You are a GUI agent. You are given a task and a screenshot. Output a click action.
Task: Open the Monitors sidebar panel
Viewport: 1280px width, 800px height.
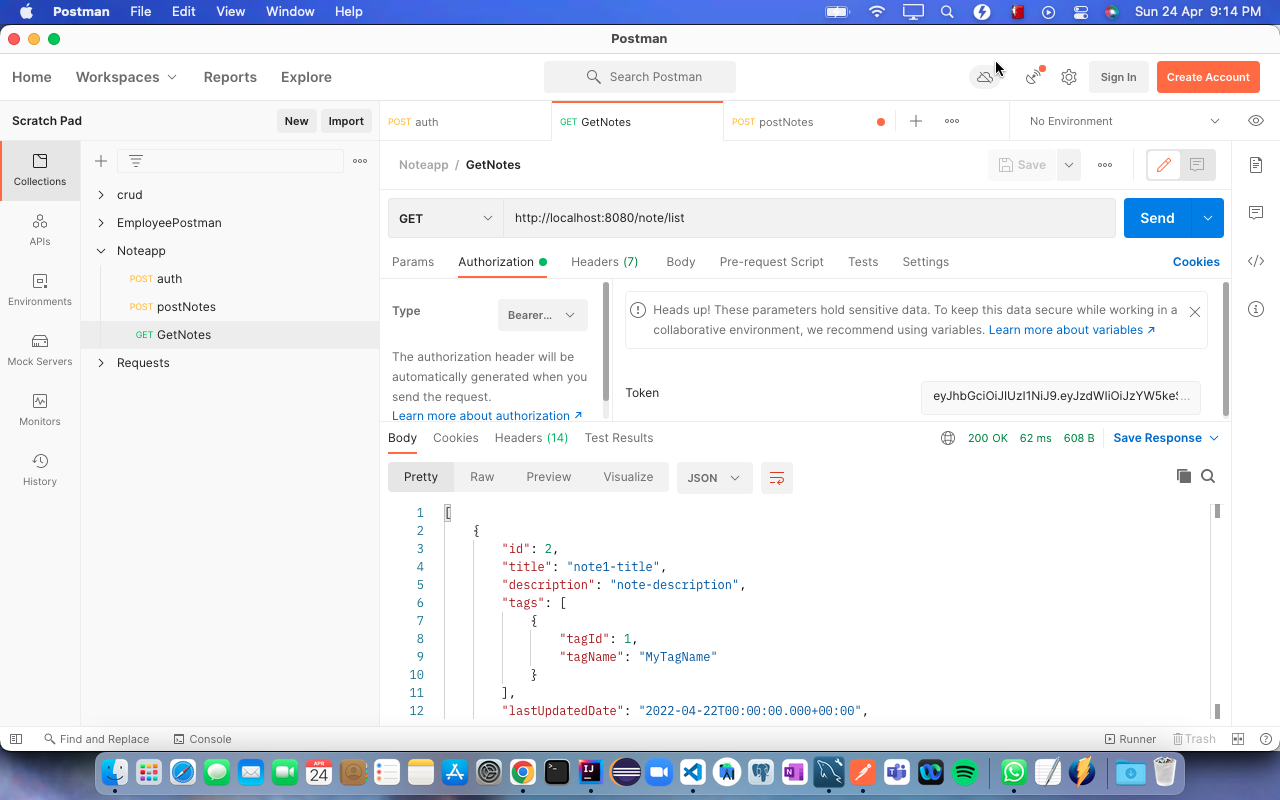pos(40,410)
